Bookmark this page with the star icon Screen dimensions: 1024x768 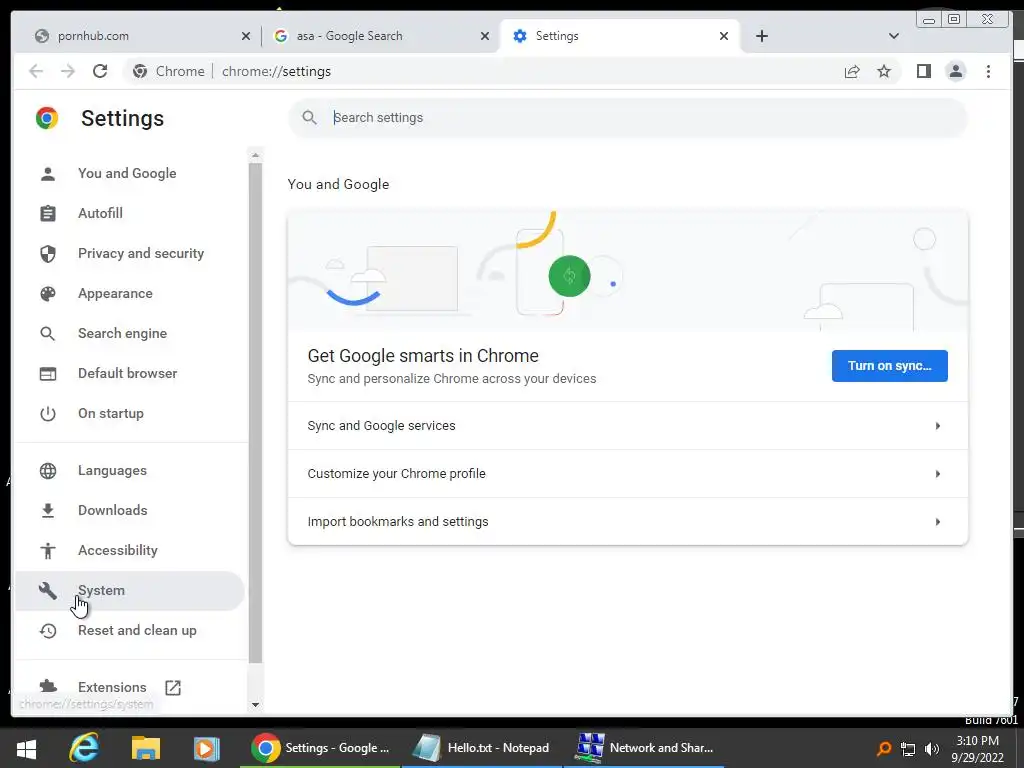[x=884, y=71]
